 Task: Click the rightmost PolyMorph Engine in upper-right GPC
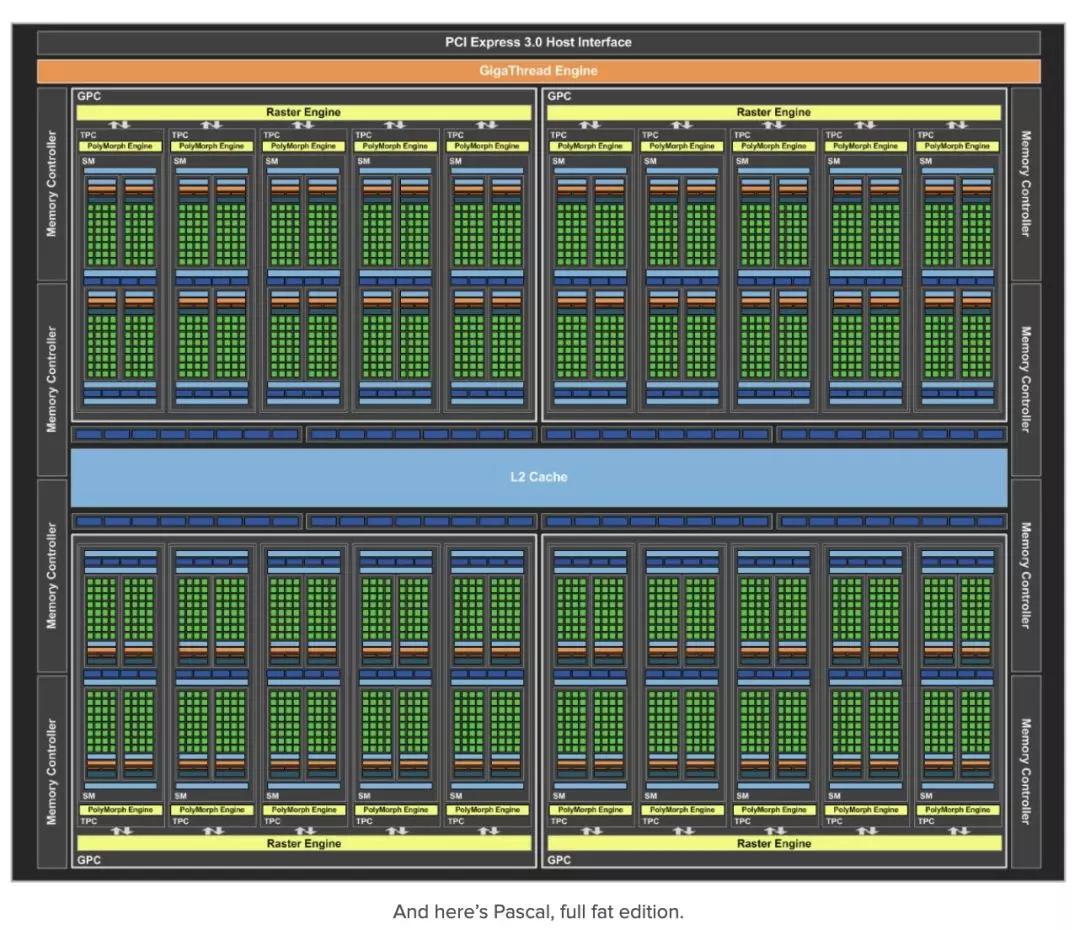(957, 146)
